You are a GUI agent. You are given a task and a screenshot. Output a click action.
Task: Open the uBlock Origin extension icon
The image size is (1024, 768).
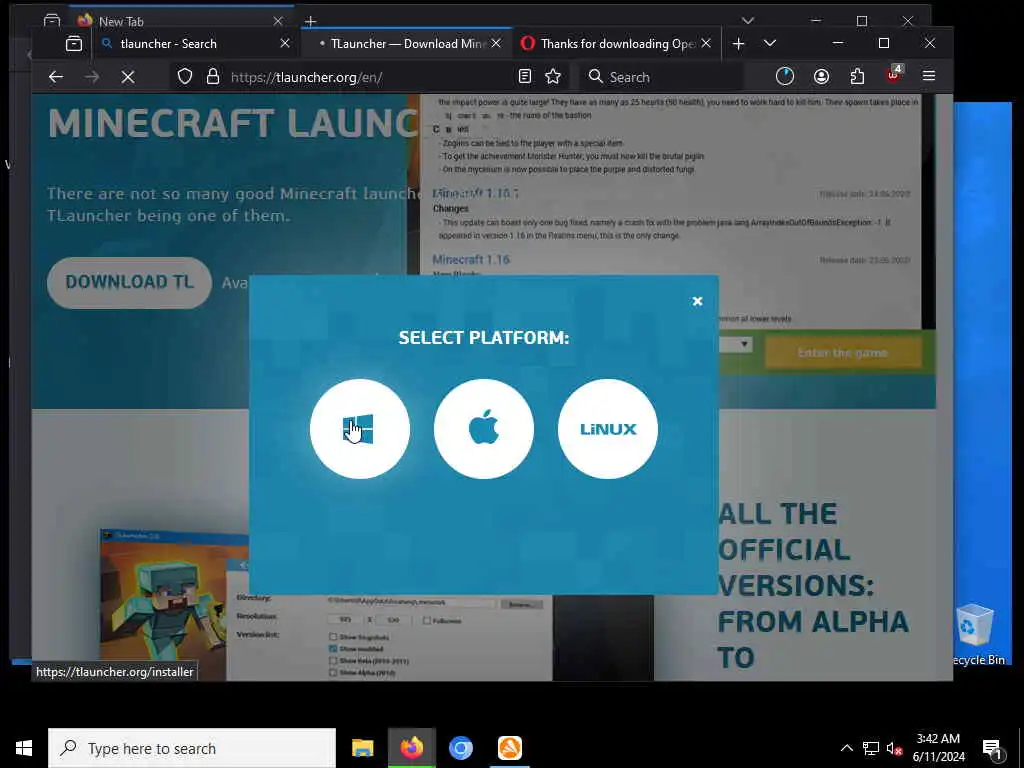pos(893,75)
